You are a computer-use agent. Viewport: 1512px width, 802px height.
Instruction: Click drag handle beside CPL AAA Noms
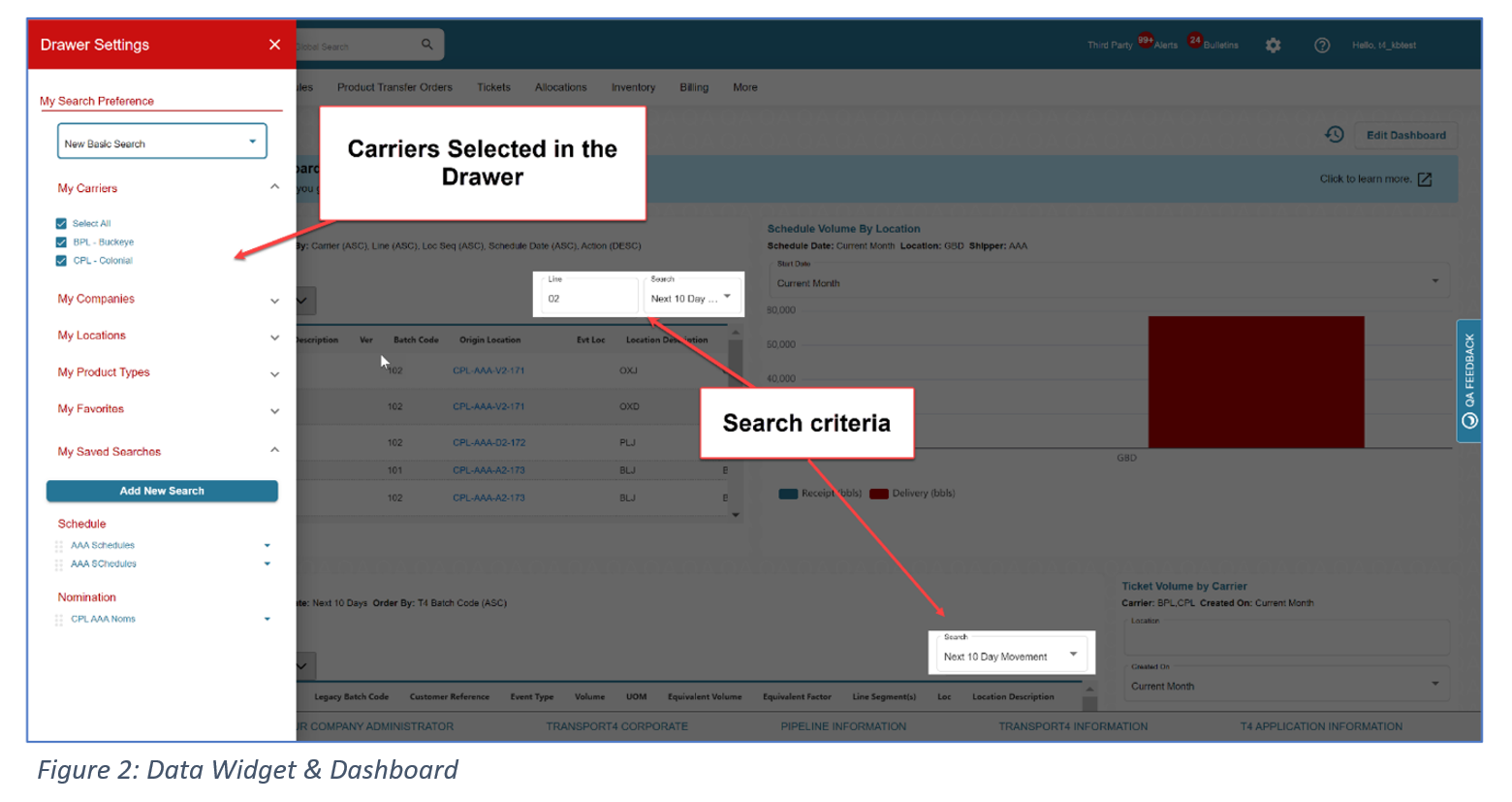59,620
